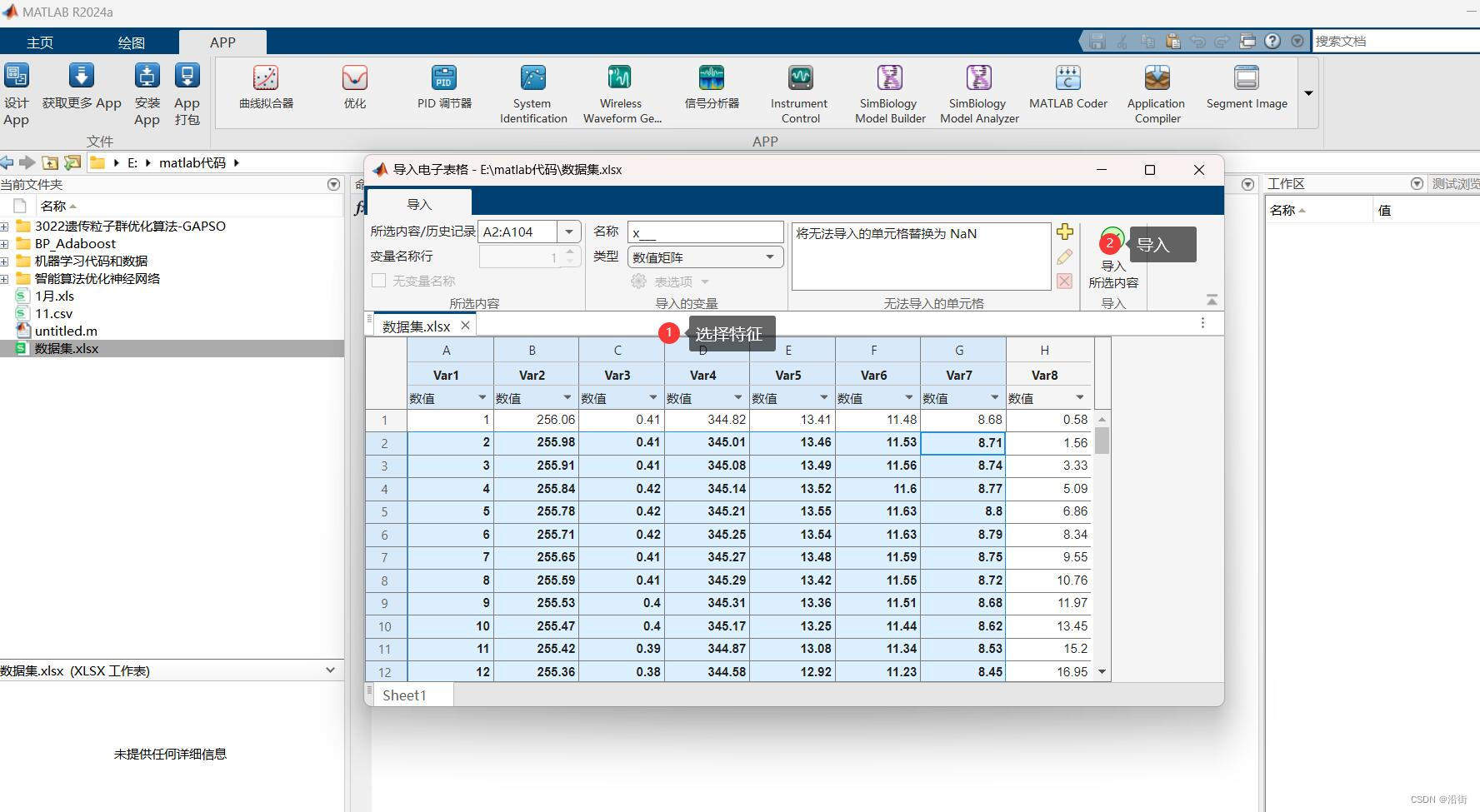
Task: Click the 名称 variable name input field
Action: [704, 232]
